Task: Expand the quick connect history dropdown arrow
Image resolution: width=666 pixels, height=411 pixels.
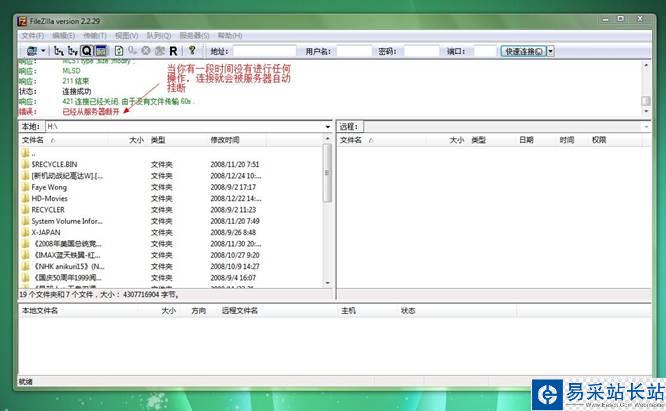Action: [x=550, y=51]
